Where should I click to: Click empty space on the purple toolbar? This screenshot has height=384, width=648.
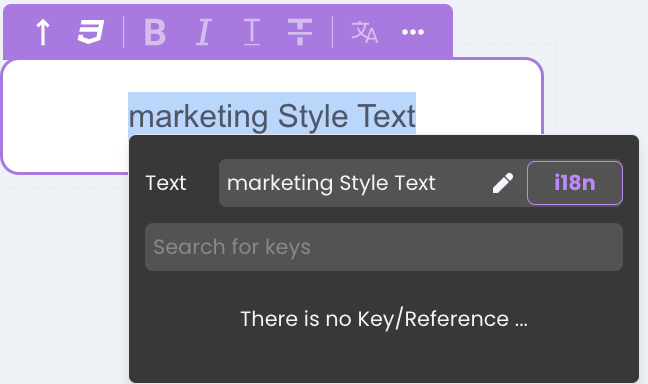438,32
